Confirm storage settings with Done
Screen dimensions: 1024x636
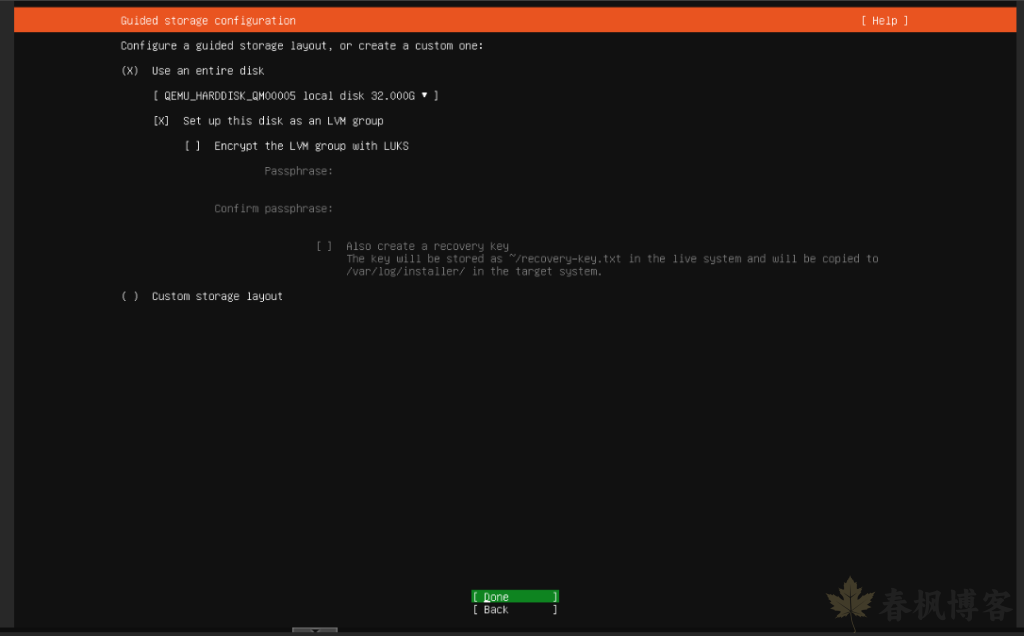pyautogui.click(x=514, y=596)
